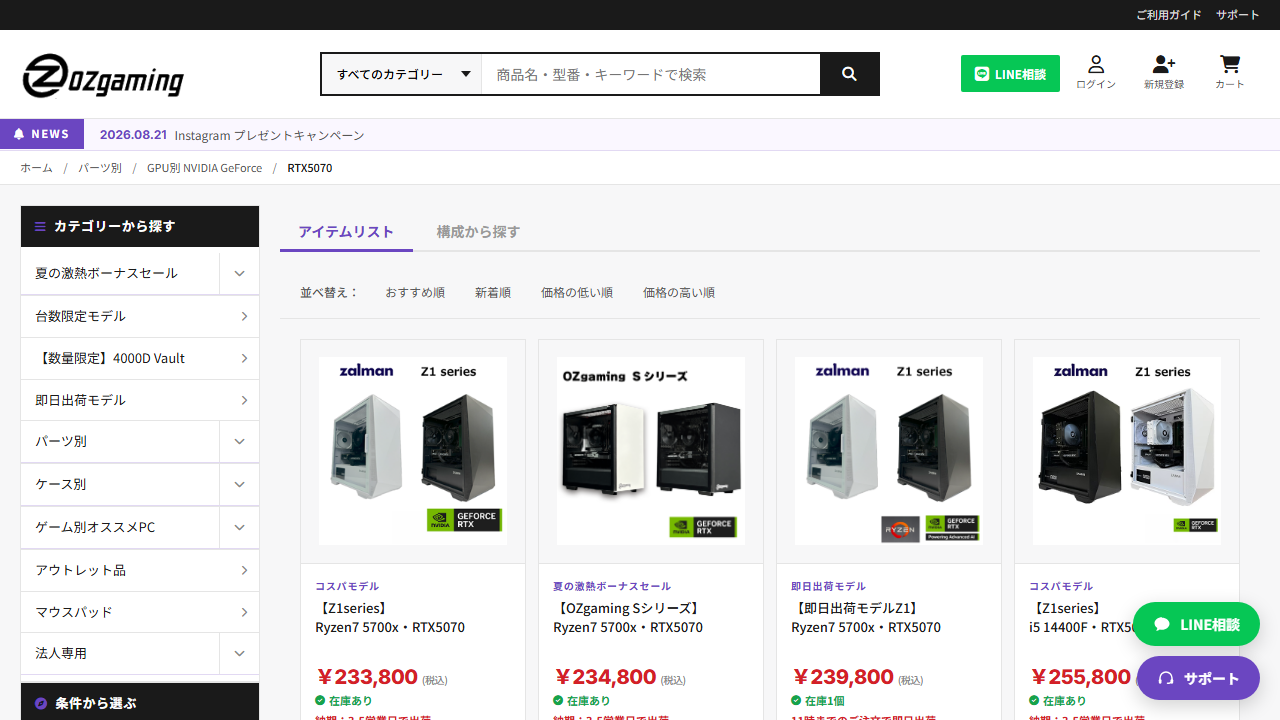Screen dimensions: 1280x720
Task: Go to ホーム breadcrumb
Action: (x=36, y=168)
